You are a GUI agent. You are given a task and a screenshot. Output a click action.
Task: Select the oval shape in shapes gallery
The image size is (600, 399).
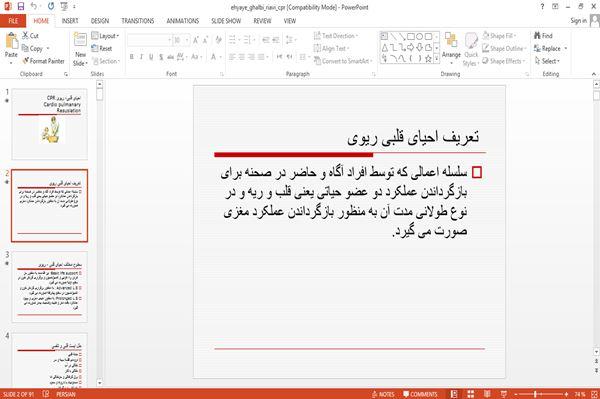point(419,37)
